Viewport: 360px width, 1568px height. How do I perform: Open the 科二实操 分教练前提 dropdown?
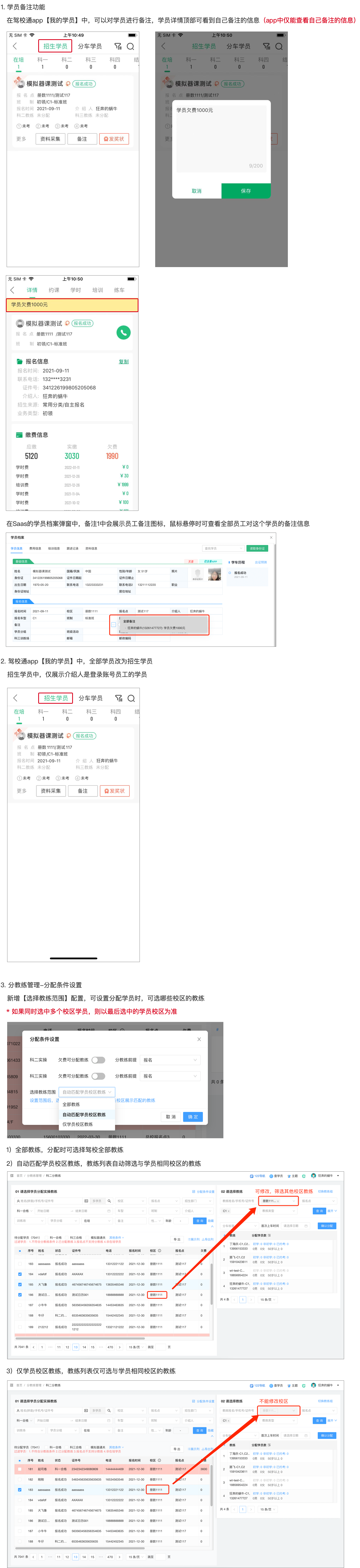(x=170, y=1060)
